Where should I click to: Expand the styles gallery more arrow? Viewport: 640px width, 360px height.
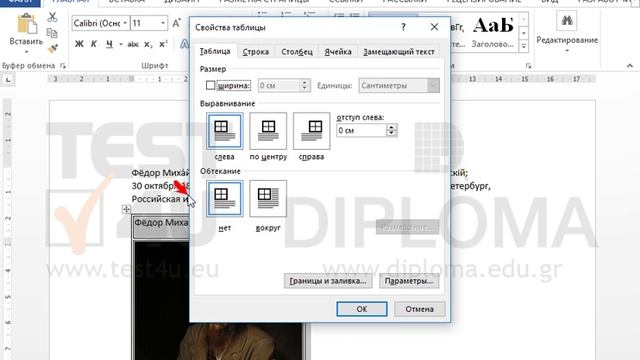[x=524, y=46]
